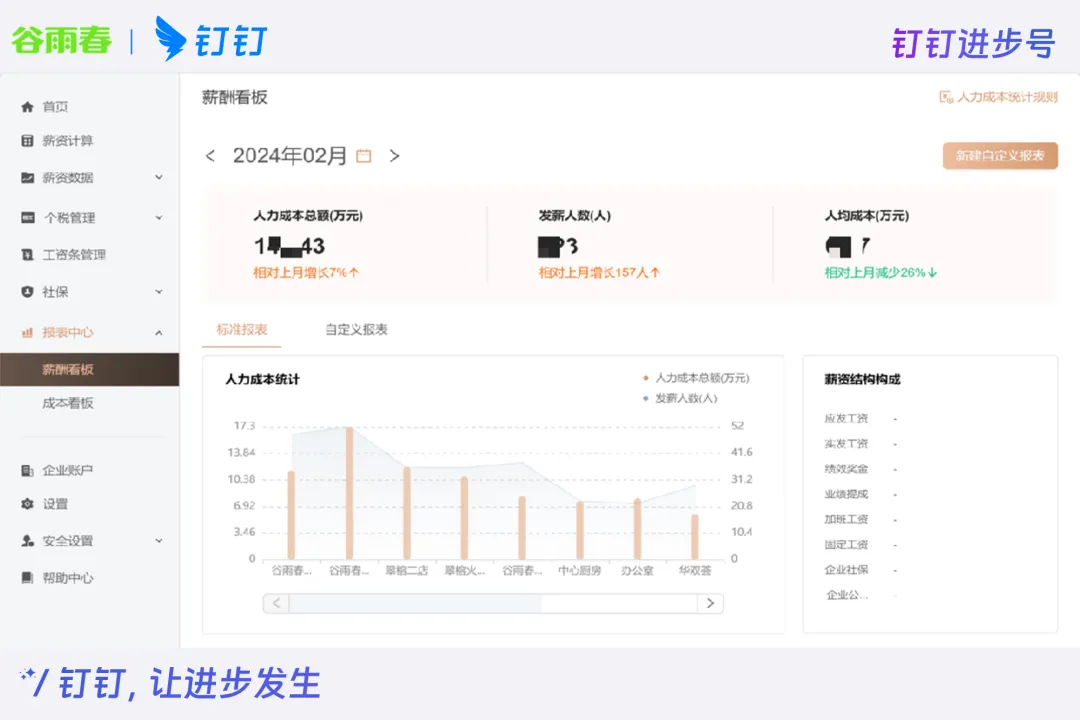Open the 首页 home icon
The height and width of the screenshot is (720, 1080).
(28, 107)
